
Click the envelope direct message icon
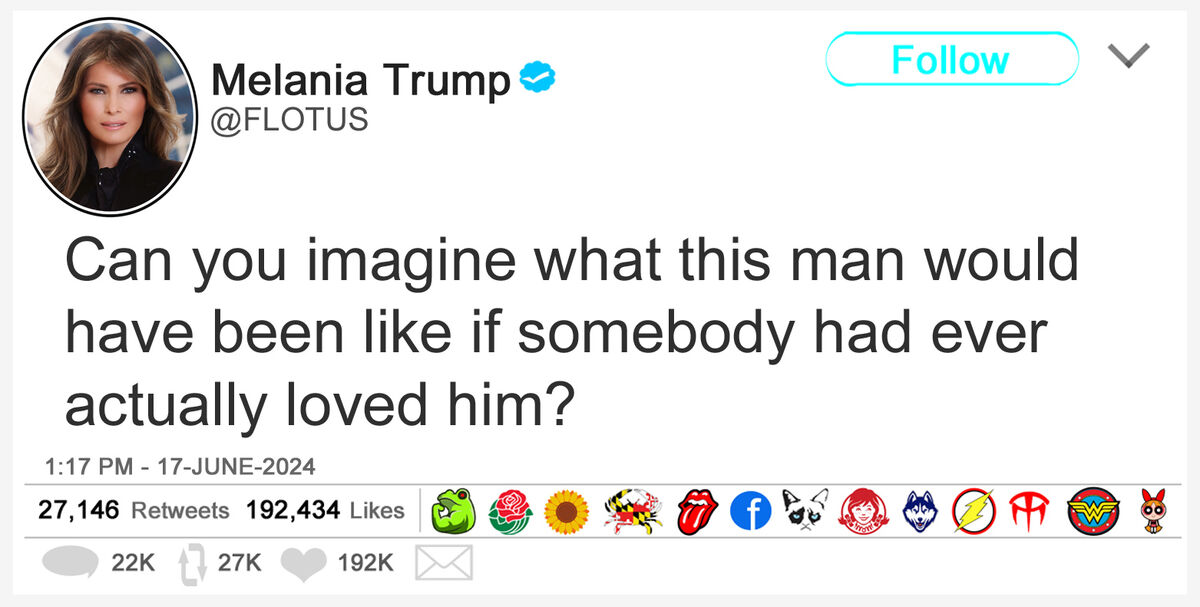(x=443, y=564)
